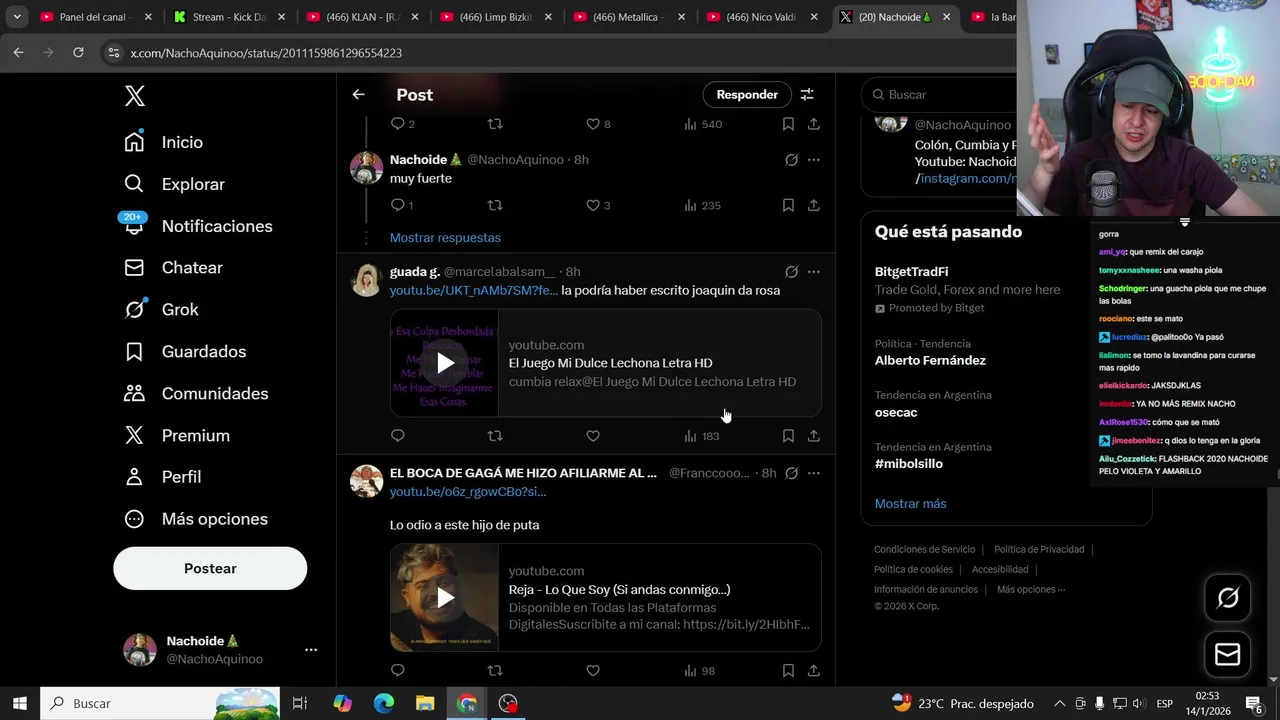View analytics of 'muy fuerte' post
Image resolution: width=1280 pixels, height=720 pixels.
tap(702, 205)
